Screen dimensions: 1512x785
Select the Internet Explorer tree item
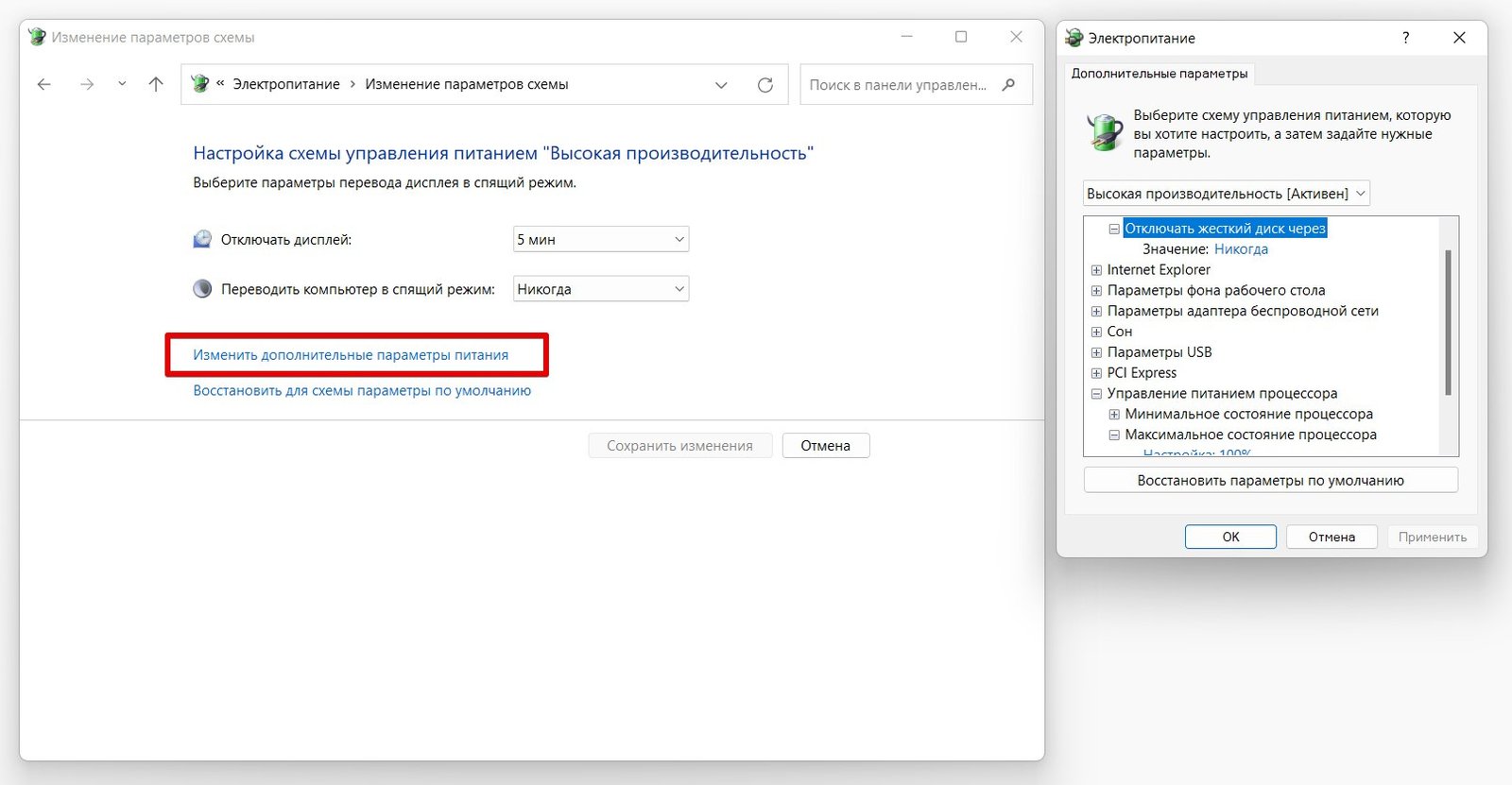click(1159, 270)
